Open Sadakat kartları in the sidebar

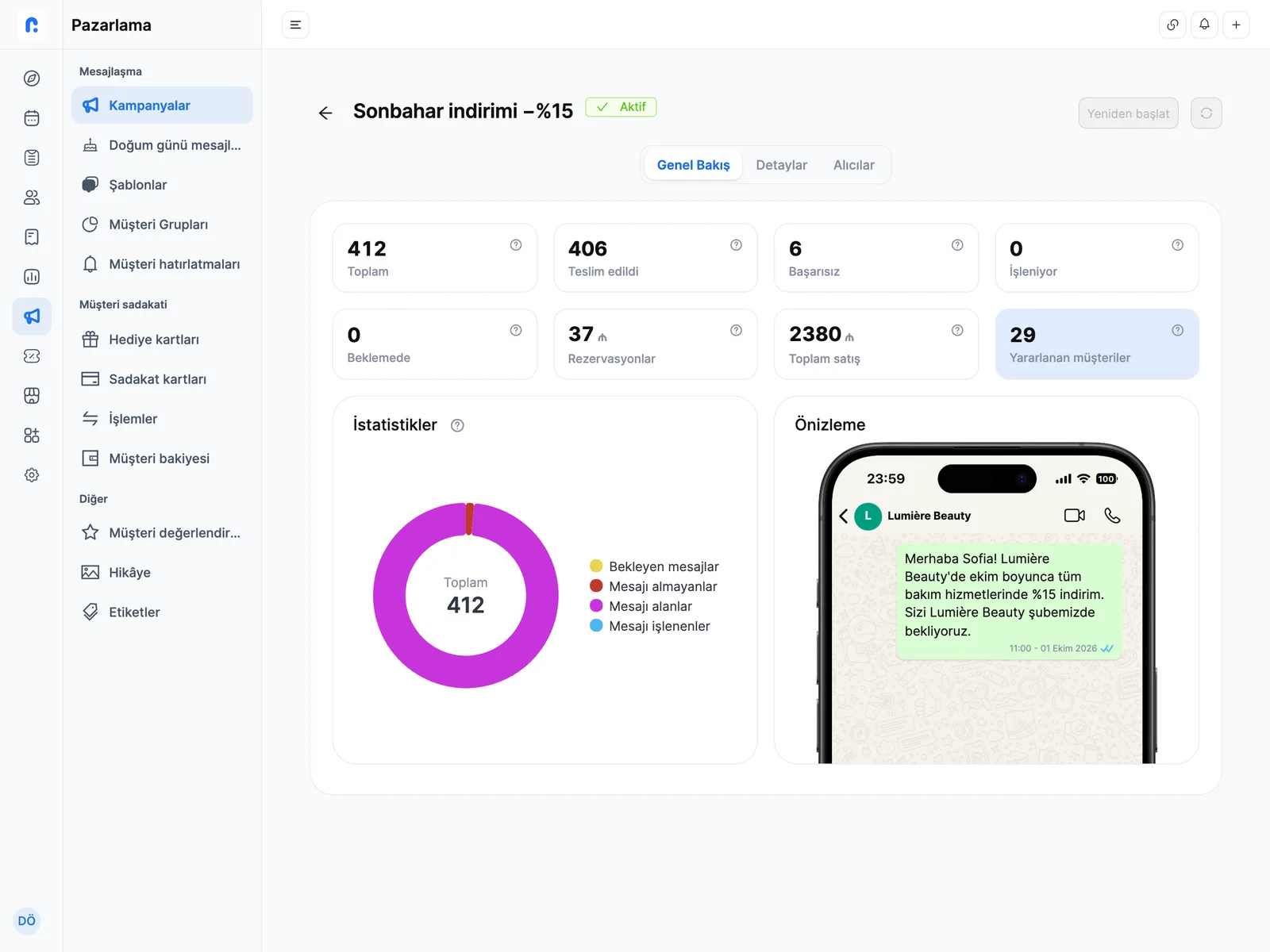click(162, 379)
